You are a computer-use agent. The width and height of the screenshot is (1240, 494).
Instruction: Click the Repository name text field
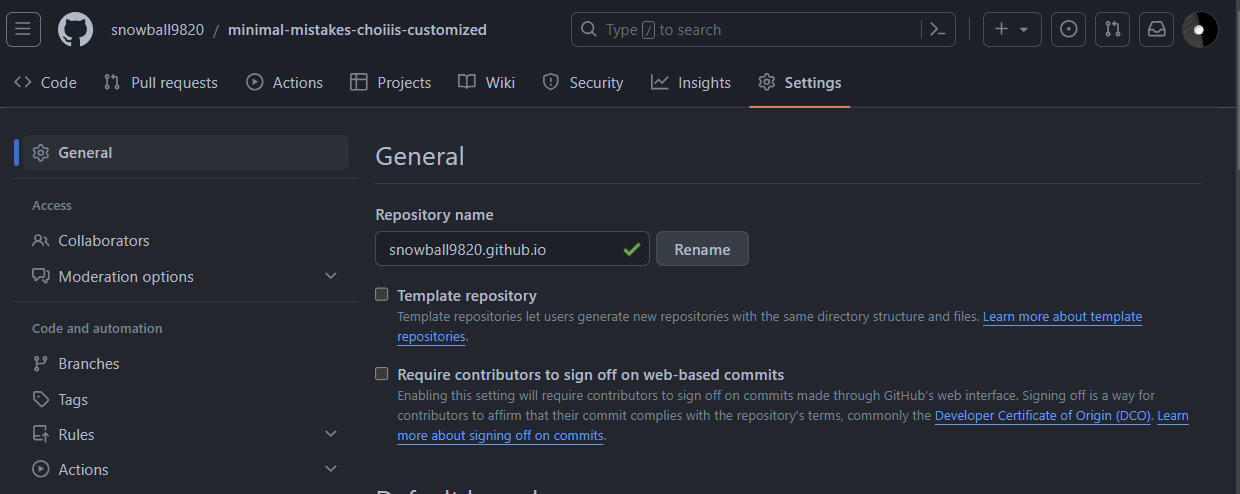click(x=500, y=249)
